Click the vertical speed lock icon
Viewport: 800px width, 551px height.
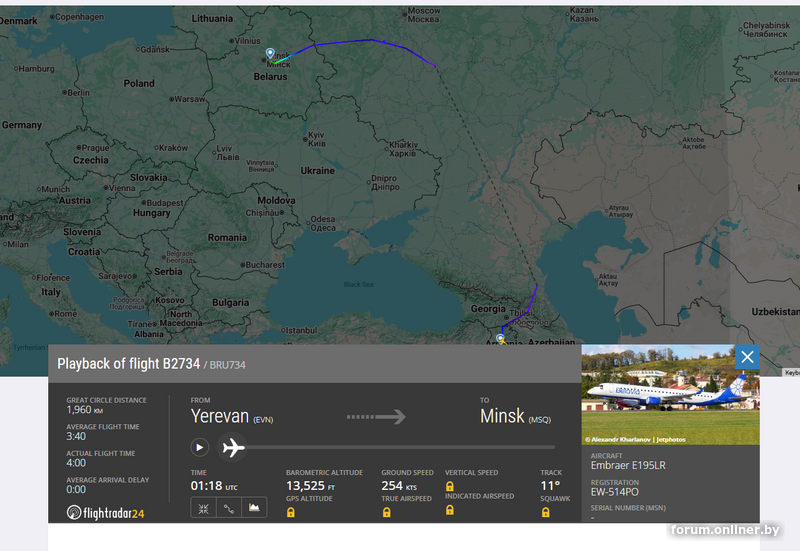coord(449,486)
